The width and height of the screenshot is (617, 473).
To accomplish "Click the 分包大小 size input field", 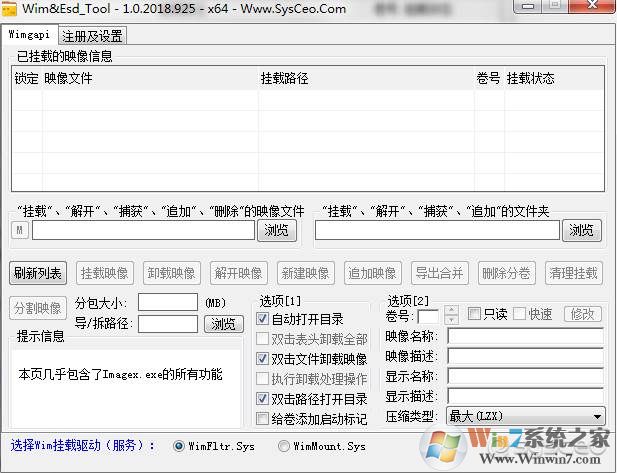I will pyautogui.click(x=167, y=301).
